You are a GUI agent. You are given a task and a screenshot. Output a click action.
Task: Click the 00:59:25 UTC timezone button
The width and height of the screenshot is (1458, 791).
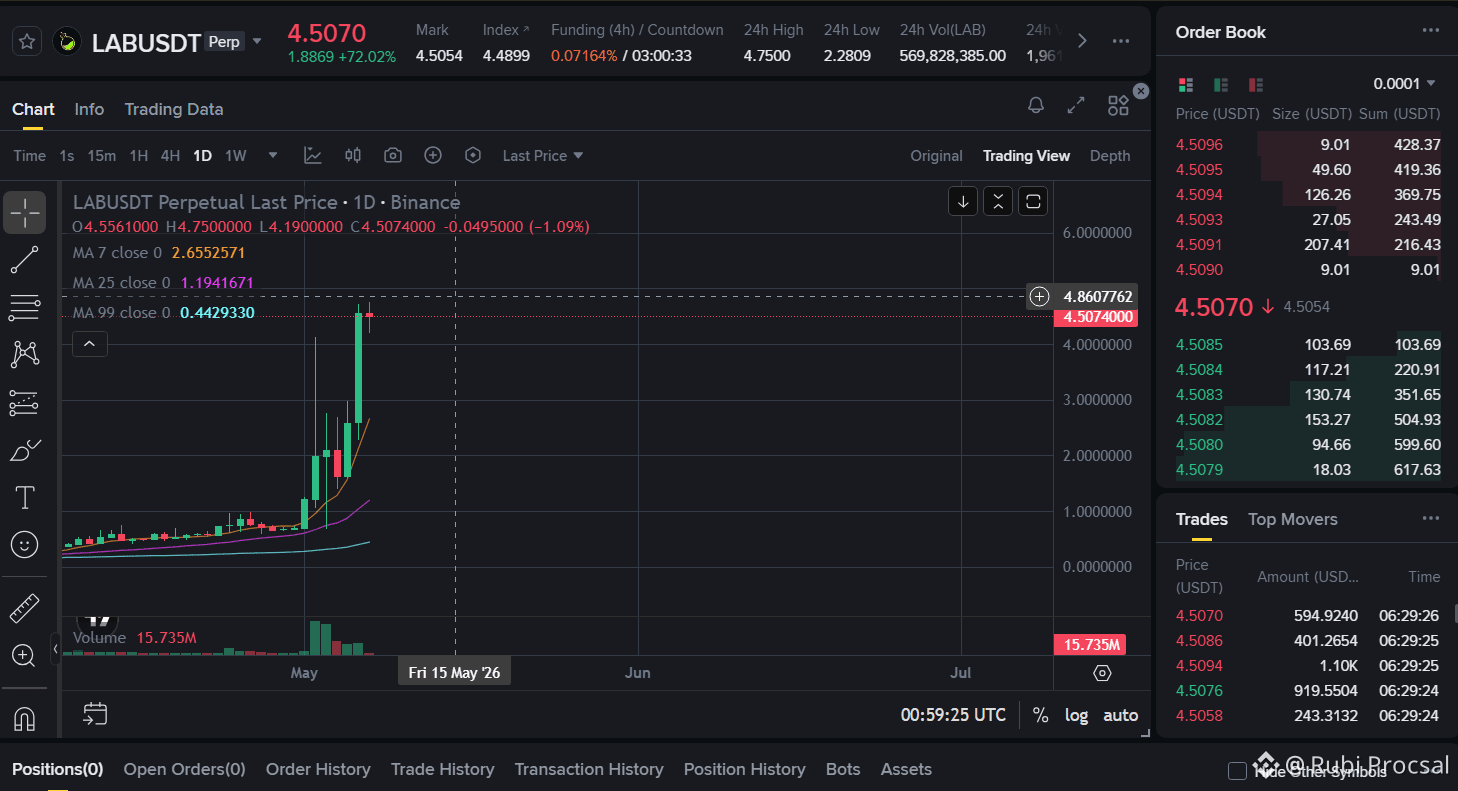point(953,715)
